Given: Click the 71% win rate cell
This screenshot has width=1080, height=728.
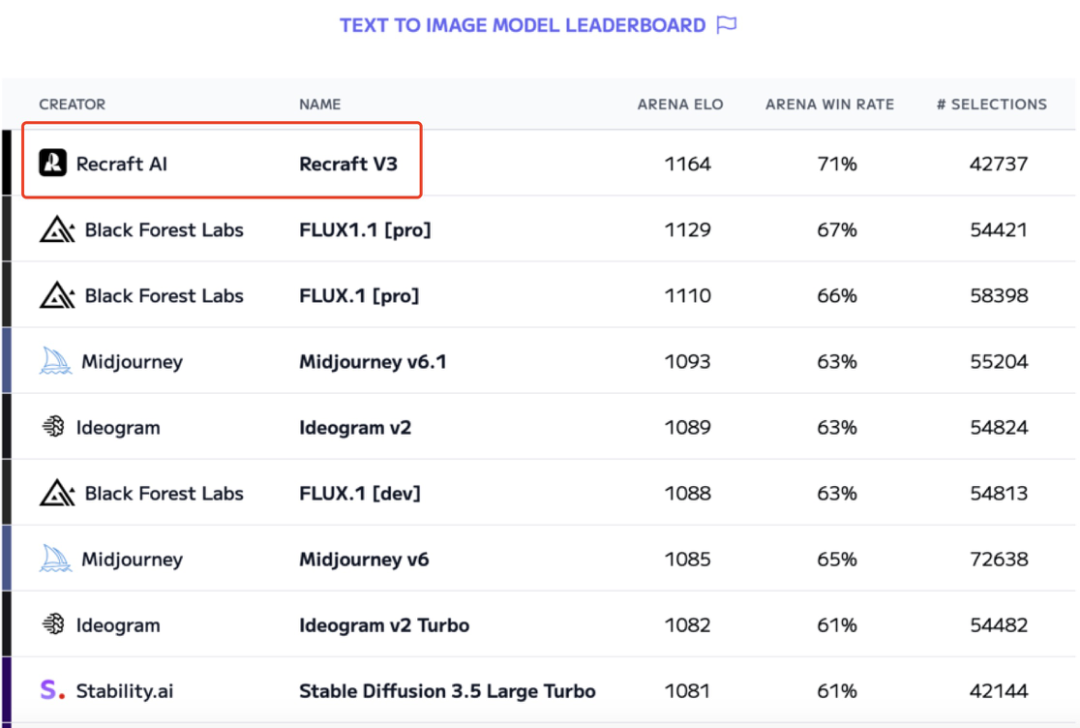Looking at the screenshot, I should pyautogui.click(x=837, y=164).
